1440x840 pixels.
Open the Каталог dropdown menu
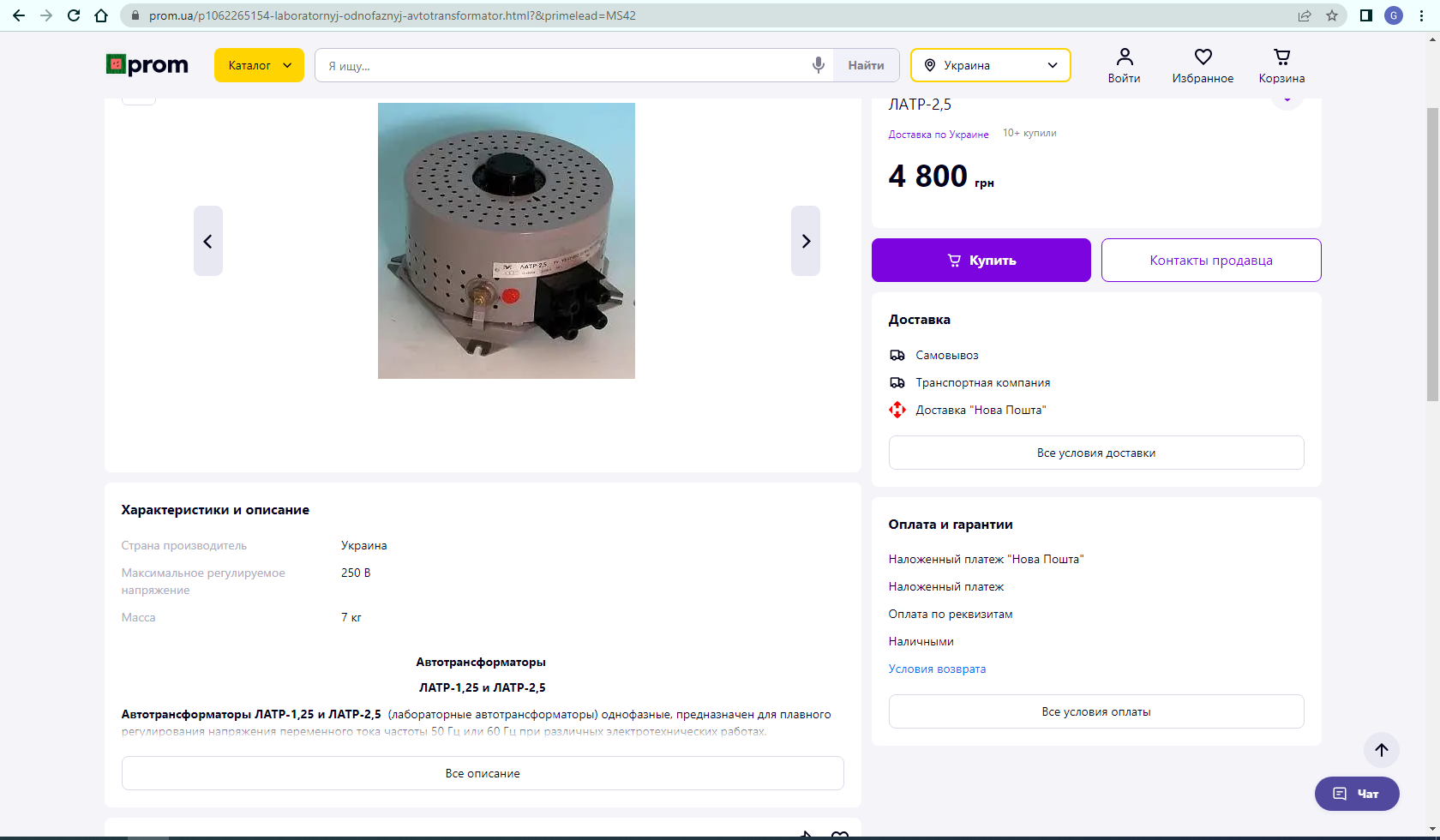(259, 65)
